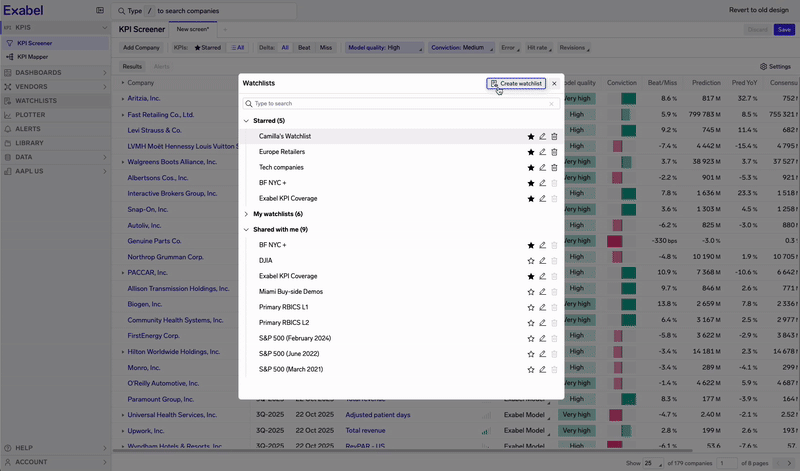Focus the watchlist search field
This screenshot has width=800, height=471.
click(x=401, y=104)
